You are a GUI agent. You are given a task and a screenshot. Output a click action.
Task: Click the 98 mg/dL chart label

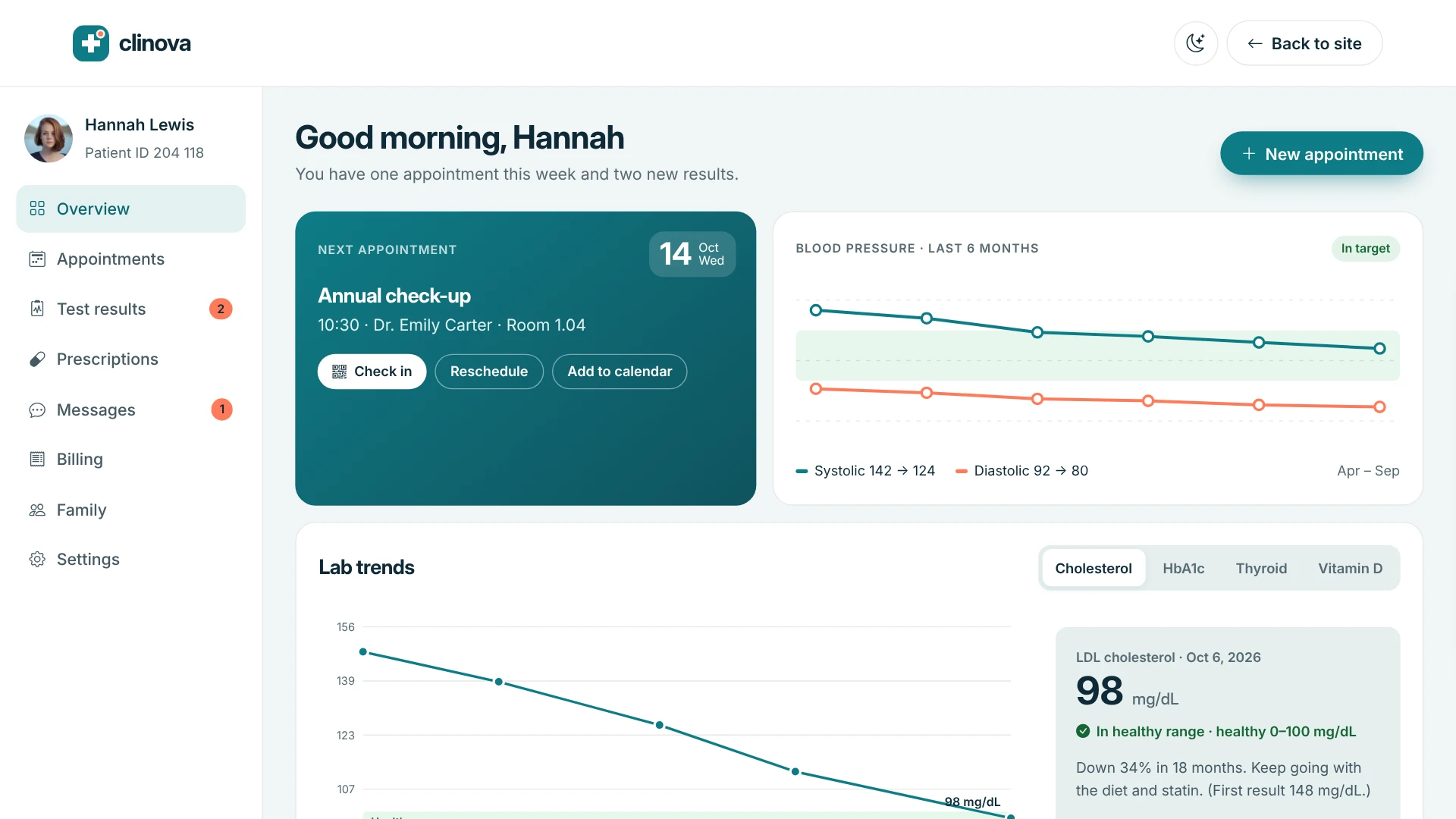(972, 802)
